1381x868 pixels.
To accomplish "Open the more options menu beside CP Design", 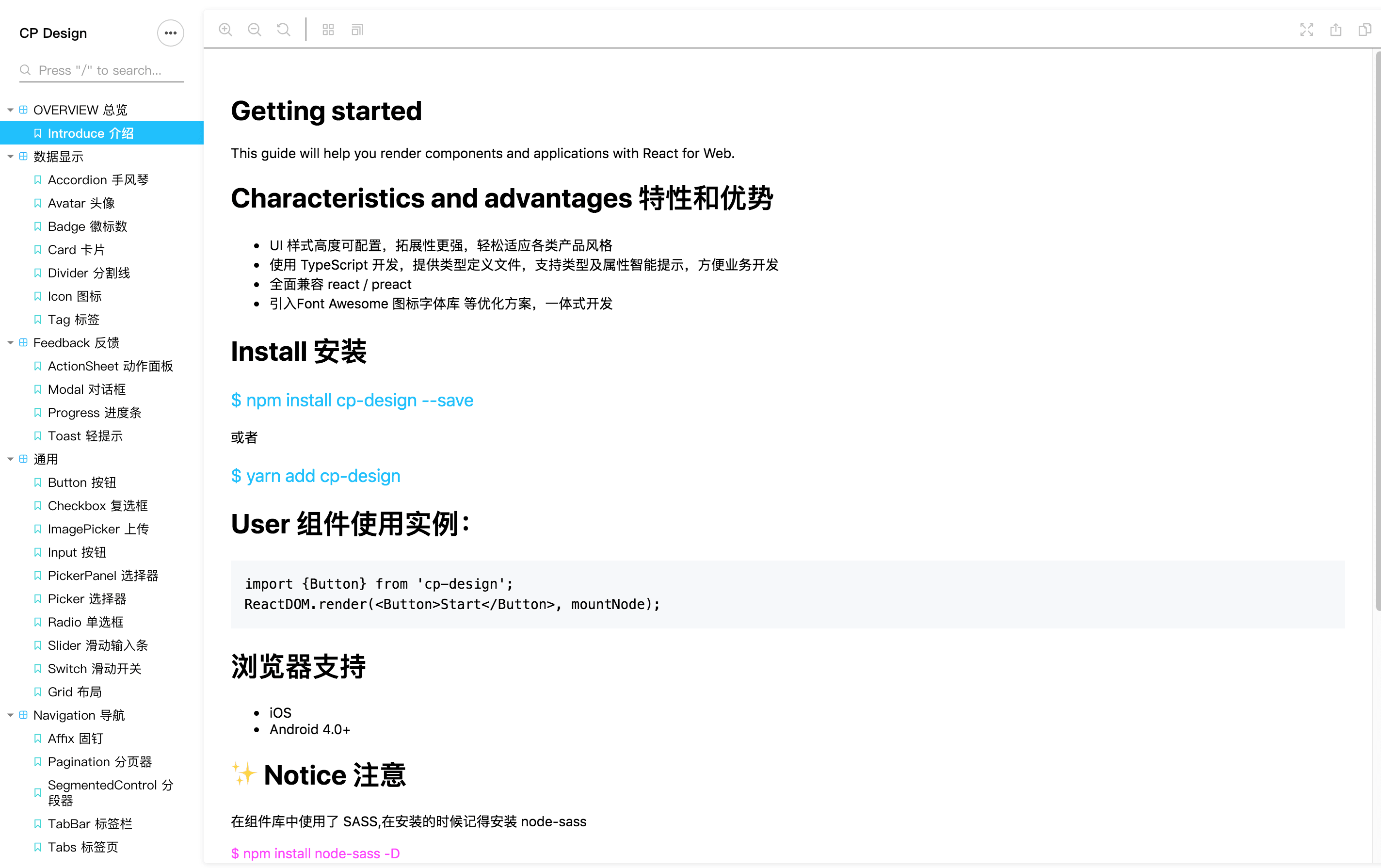I will (170, 32).
